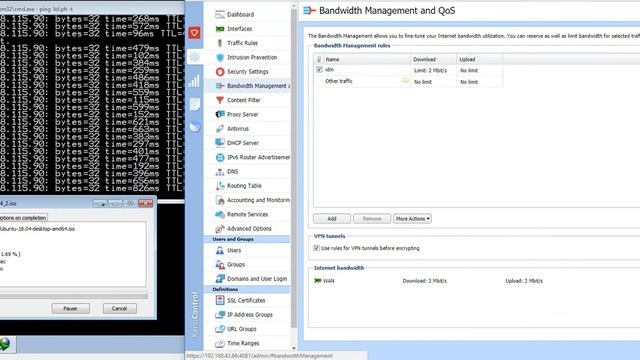This screenshot has height=360, width=640.
Task: Click the WAN interface icon
Action: click(318, 280)
